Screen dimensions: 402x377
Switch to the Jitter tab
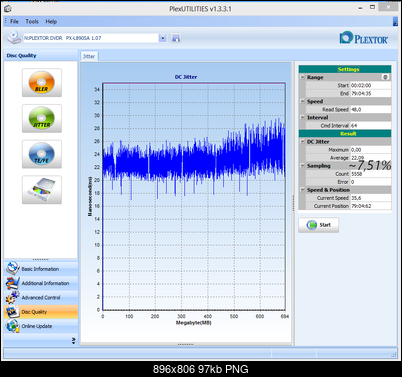click(x=89, y=56)
